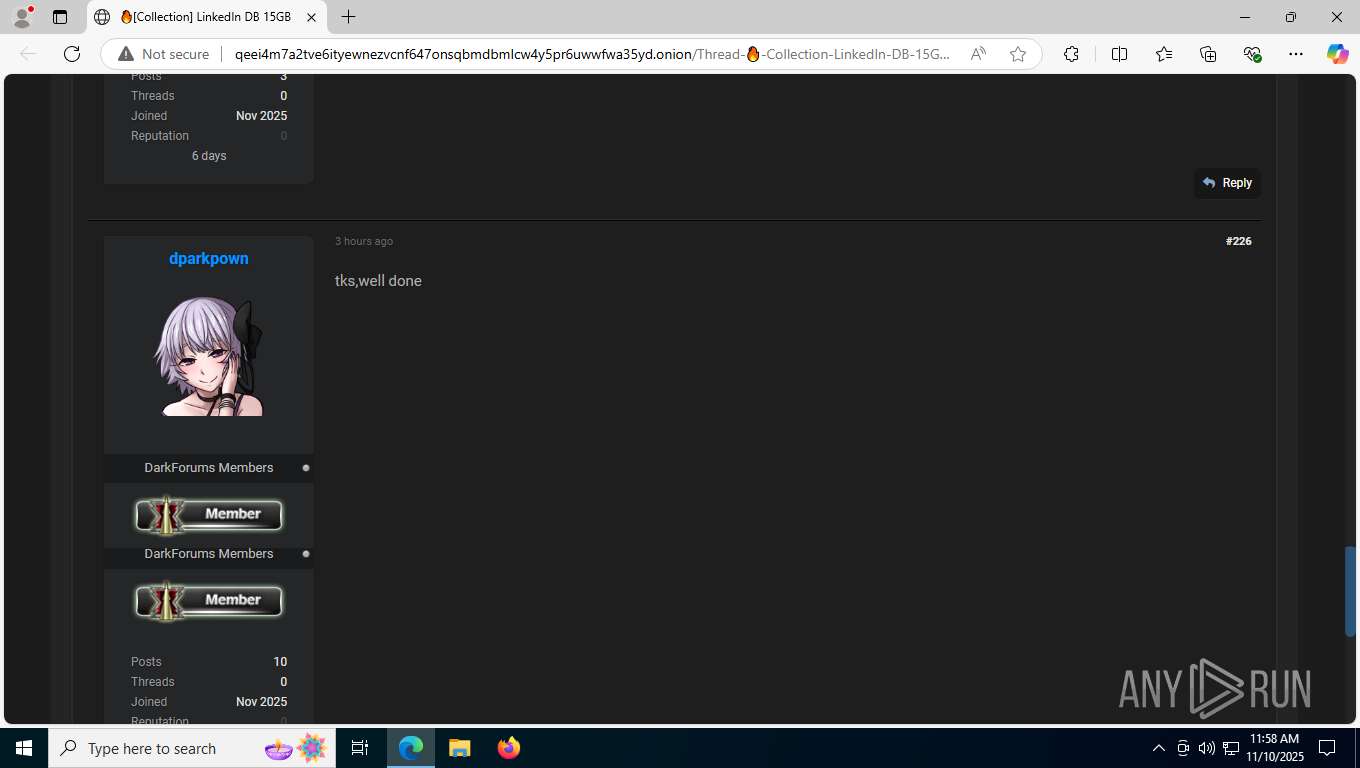Click the "3 hours ago" timestamp
The width and height of the screenshot is (1360, 768).
pos(364,241)
